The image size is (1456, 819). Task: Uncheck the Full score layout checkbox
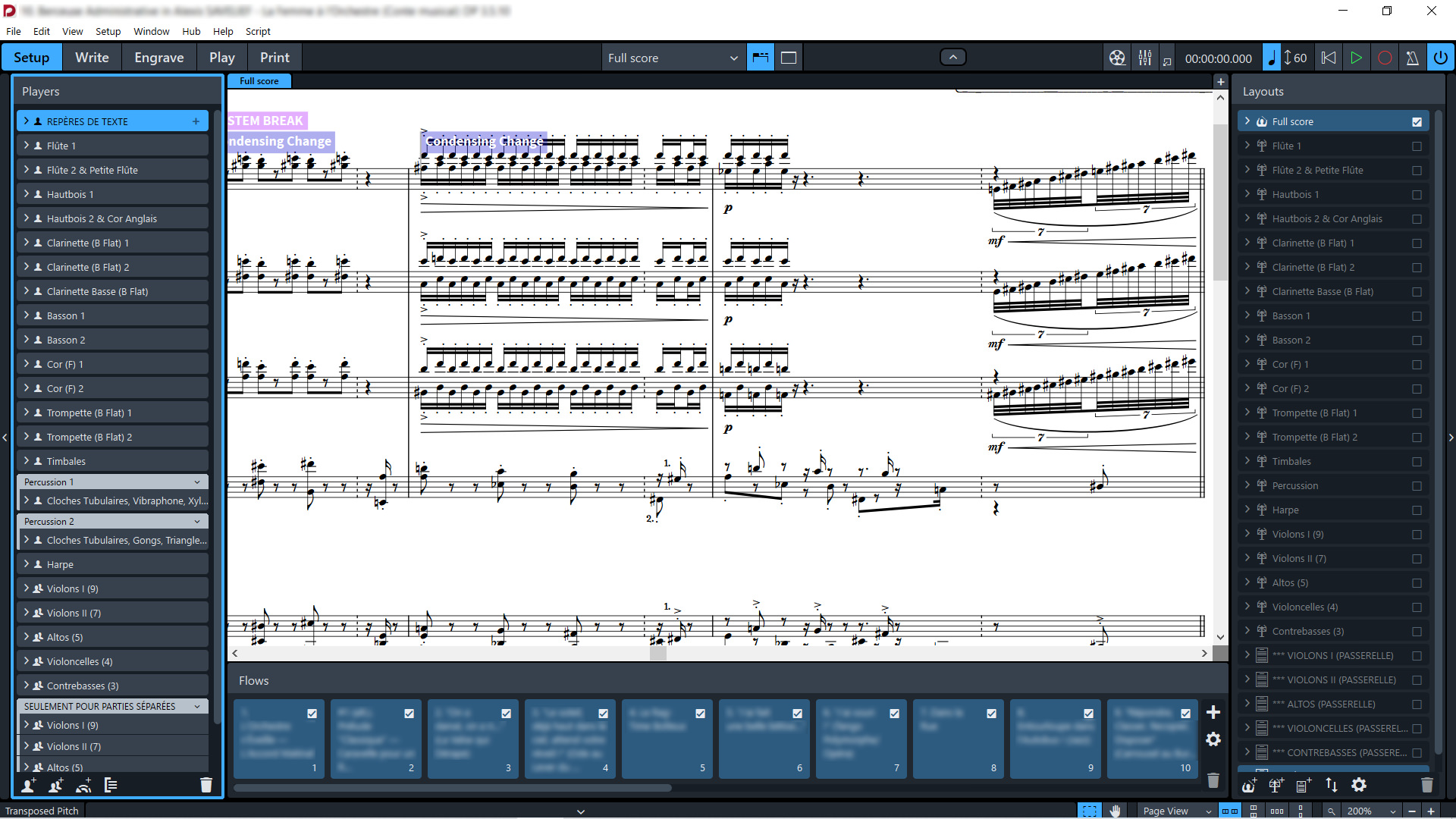click(x=1417, y=122)
